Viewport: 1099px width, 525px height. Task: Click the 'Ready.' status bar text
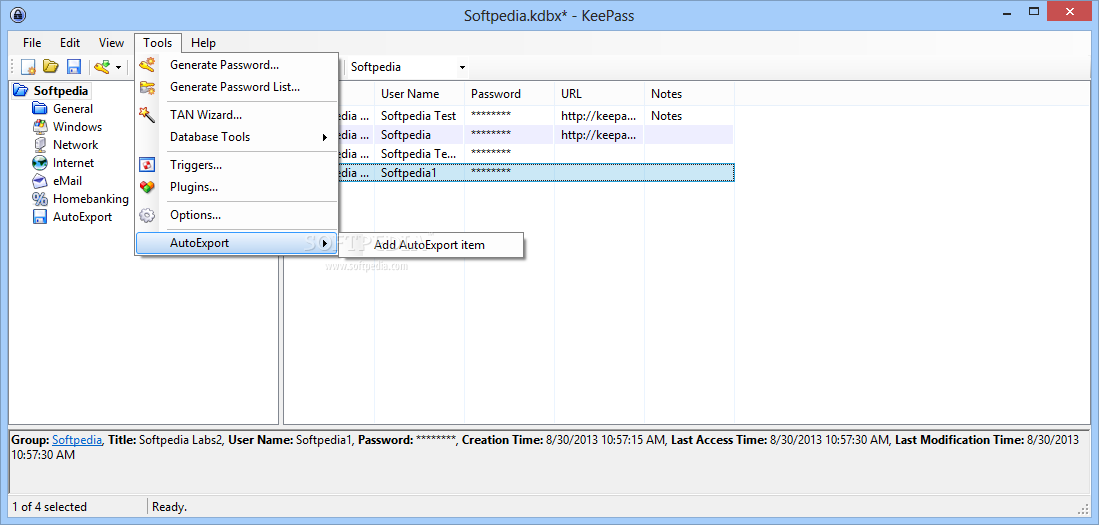click(x=170, y=507)
